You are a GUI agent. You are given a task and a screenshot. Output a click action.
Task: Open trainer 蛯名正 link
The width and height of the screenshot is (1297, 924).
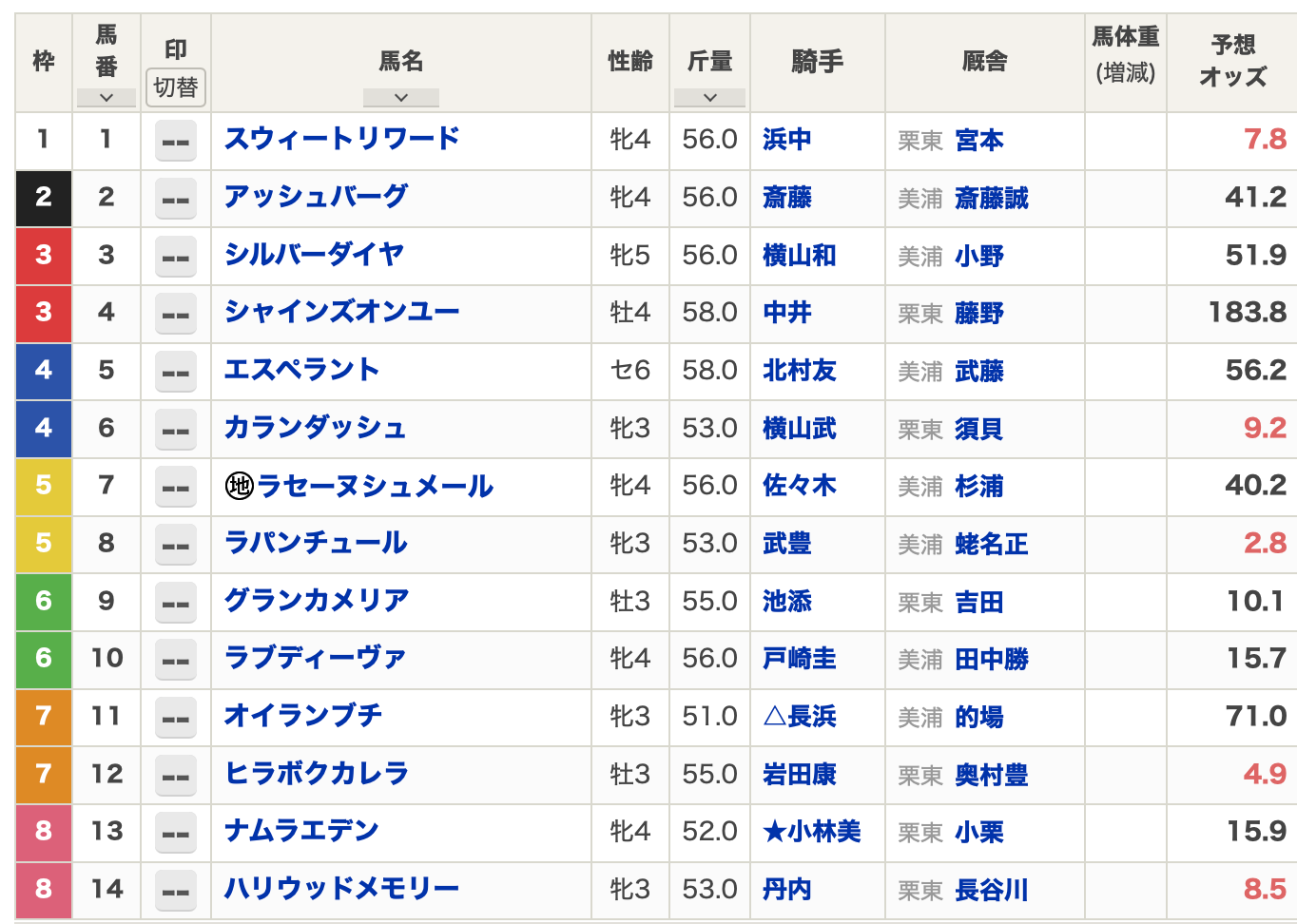[991, 545]
